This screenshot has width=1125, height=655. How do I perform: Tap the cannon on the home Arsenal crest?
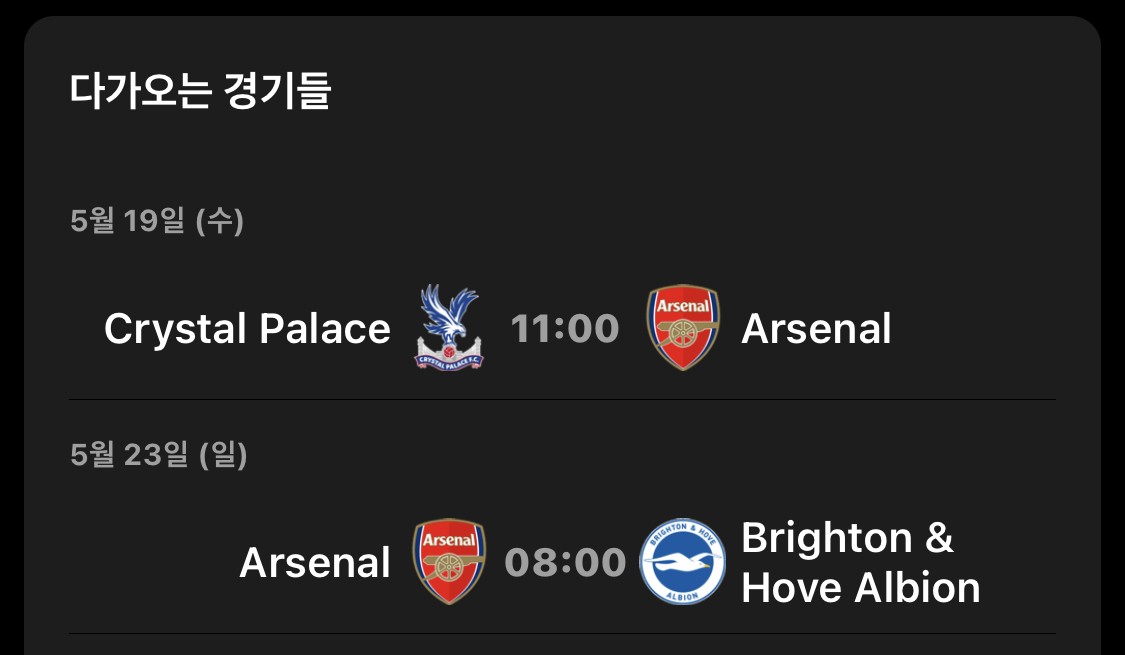[449, 567]
